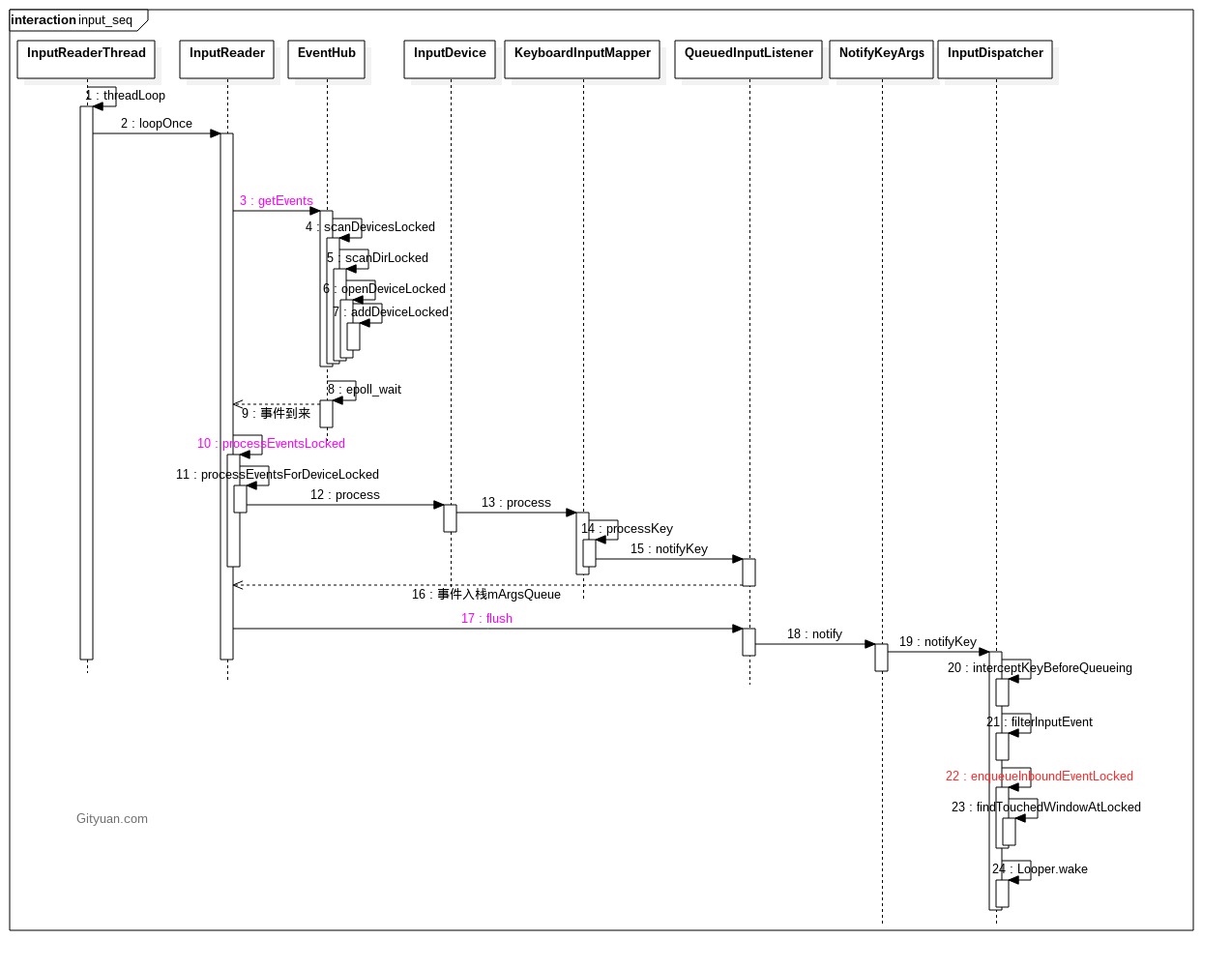
Task: Click the InputReader lifeline header
Action: 226,58
